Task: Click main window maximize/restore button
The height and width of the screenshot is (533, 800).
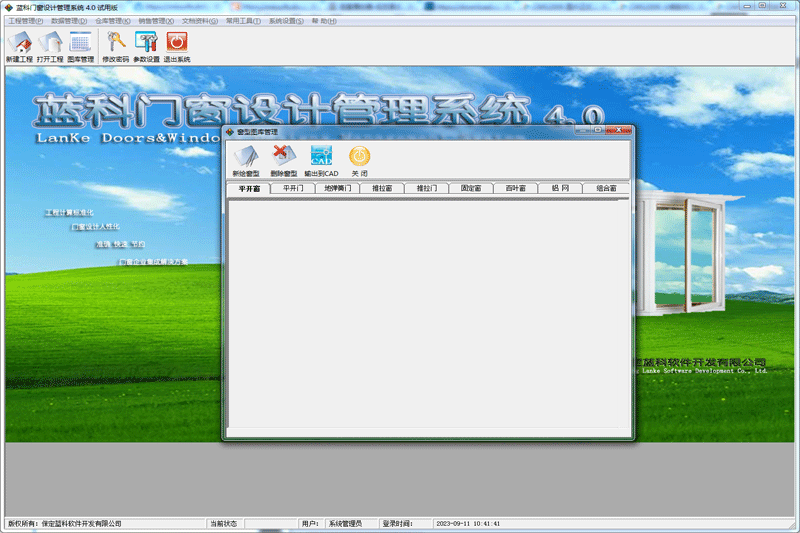Action: click(x=762, y=6)
